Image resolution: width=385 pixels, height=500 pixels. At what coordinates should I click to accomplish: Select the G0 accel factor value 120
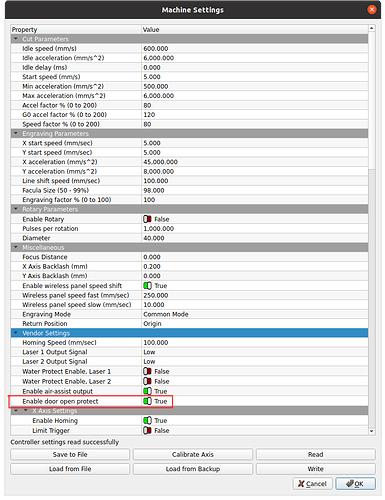(x=149, y=115)
